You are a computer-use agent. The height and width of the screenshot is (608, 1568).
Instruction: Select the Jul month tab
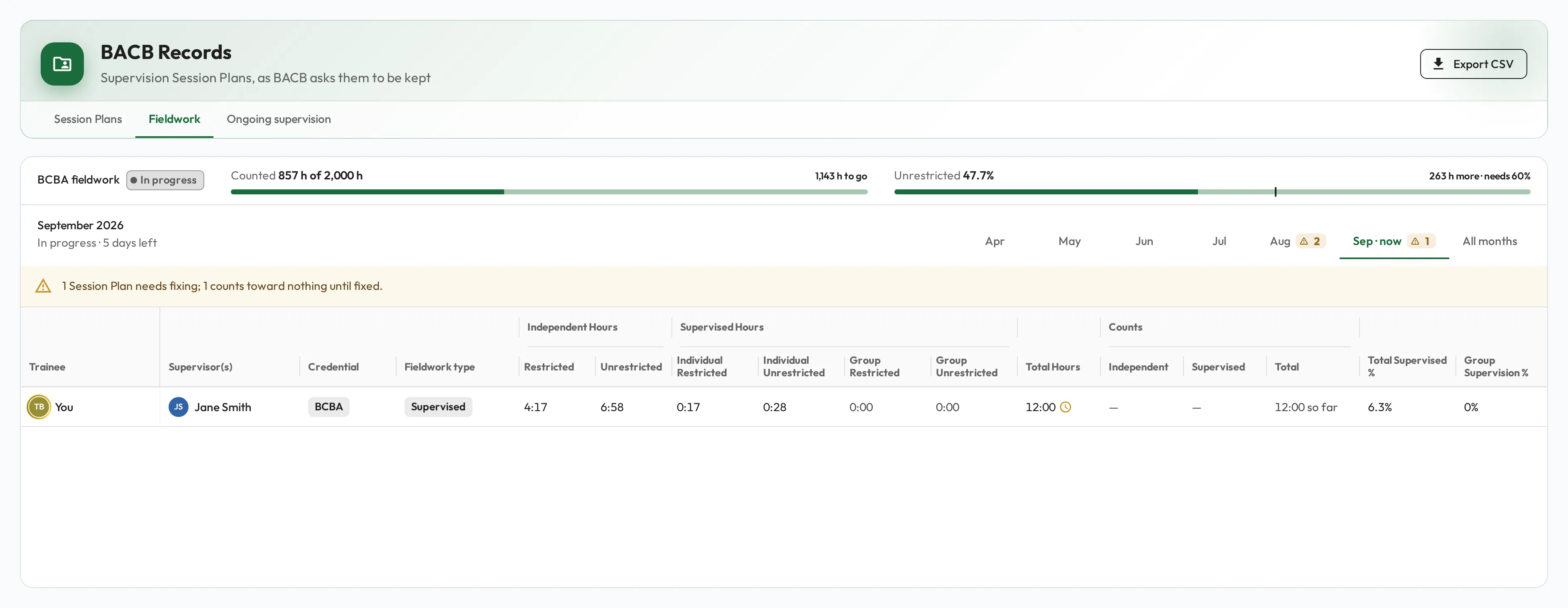tap(1219, 241)
